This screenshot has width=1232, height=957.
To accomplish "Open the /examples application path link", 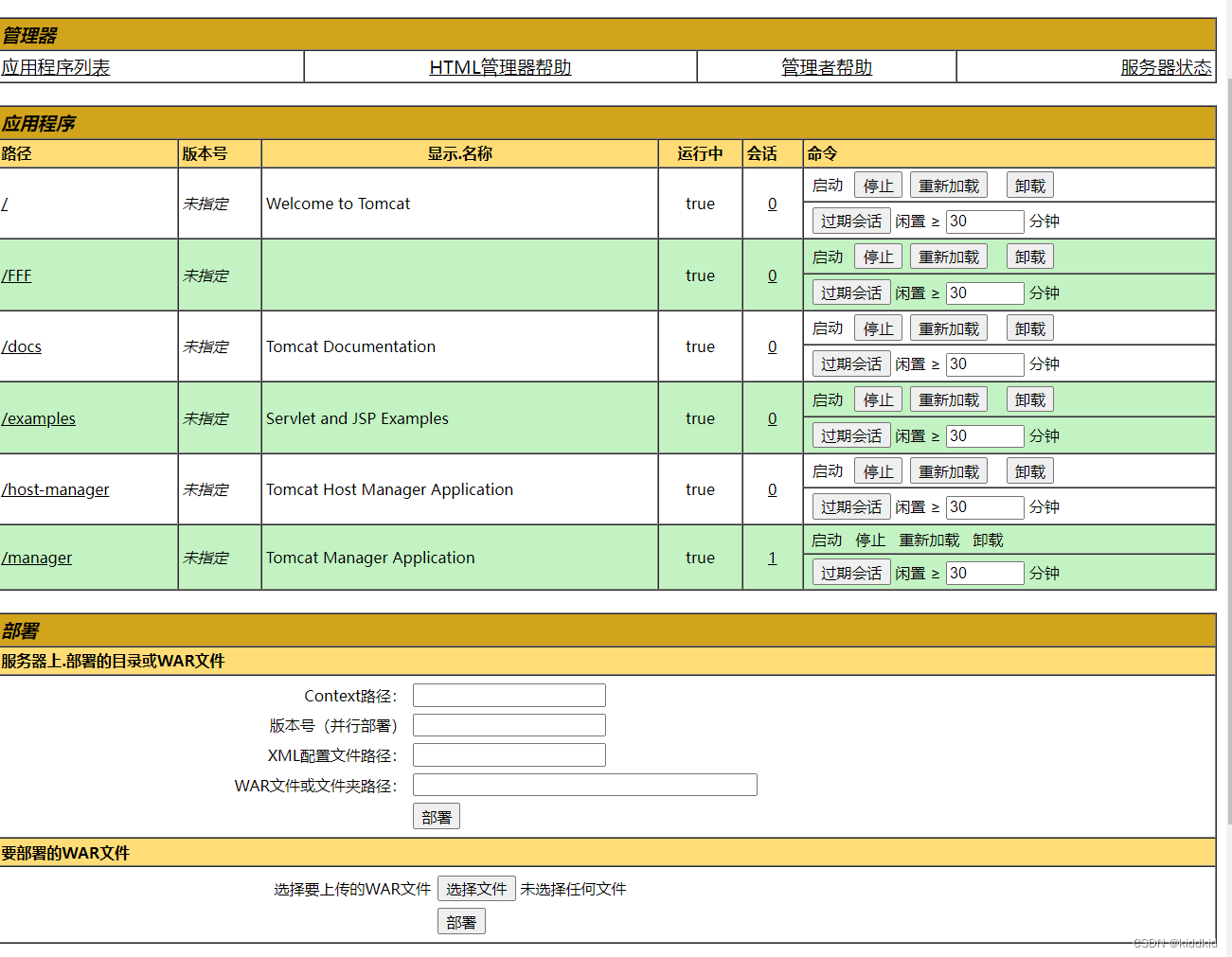I will (x=38, y=418).
